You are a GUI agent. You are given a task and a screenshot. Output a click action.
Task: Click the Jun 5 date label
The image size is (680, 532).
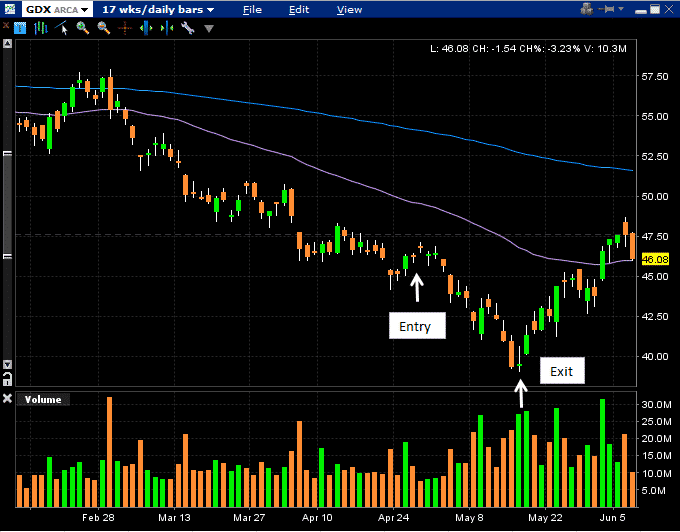point(613,518)
